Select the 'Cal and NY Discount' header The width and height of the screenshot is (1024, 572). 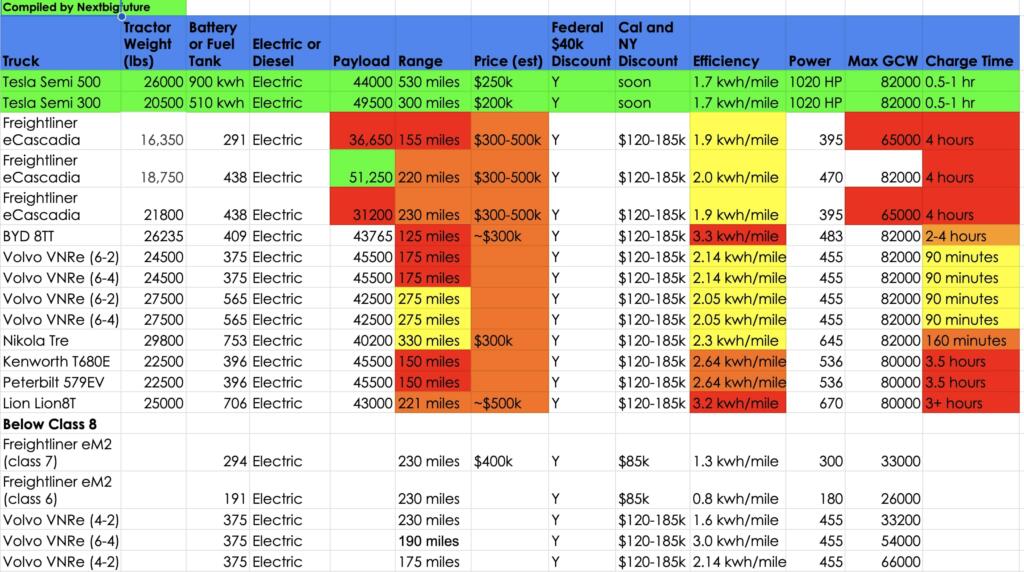coord(648,43)
